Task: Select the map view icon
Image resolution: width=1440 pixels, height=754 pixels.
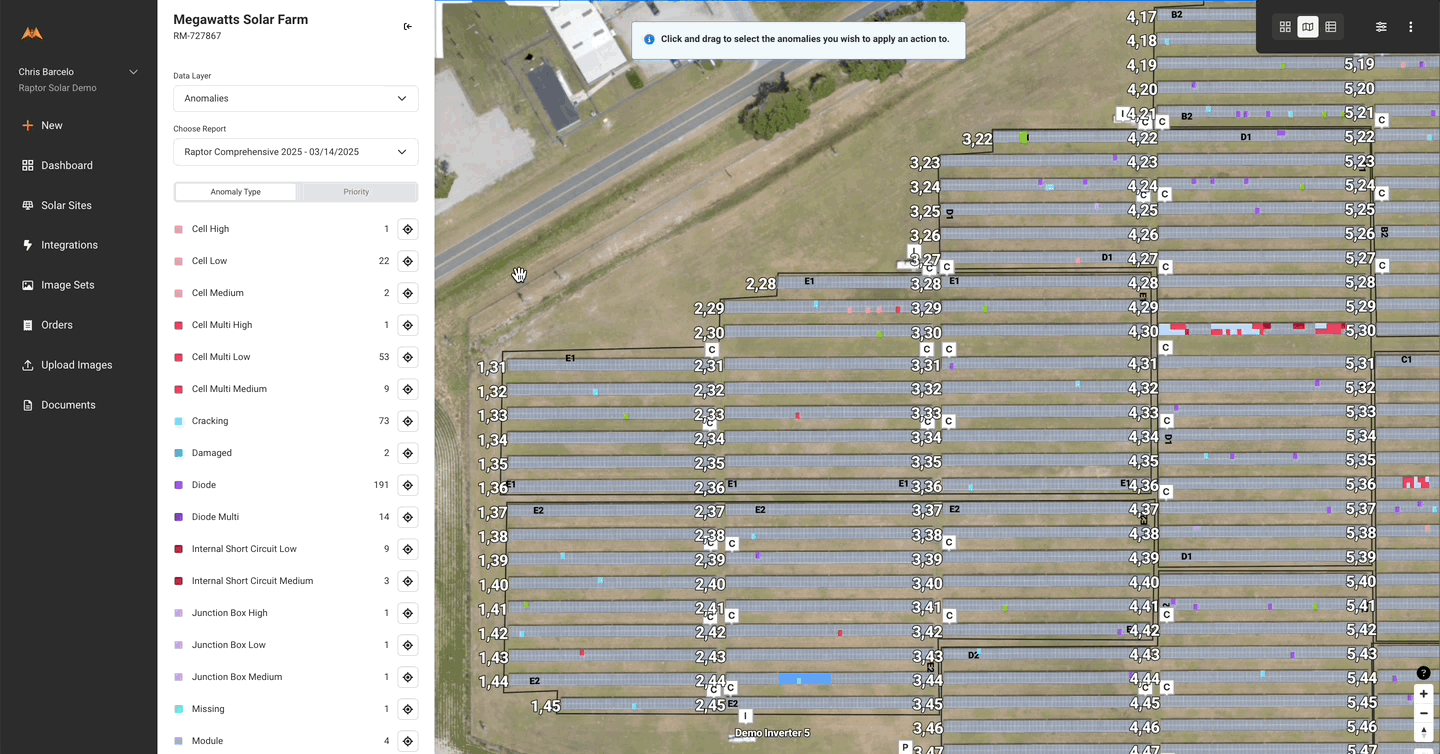Action: click(x=1307, y=27)
